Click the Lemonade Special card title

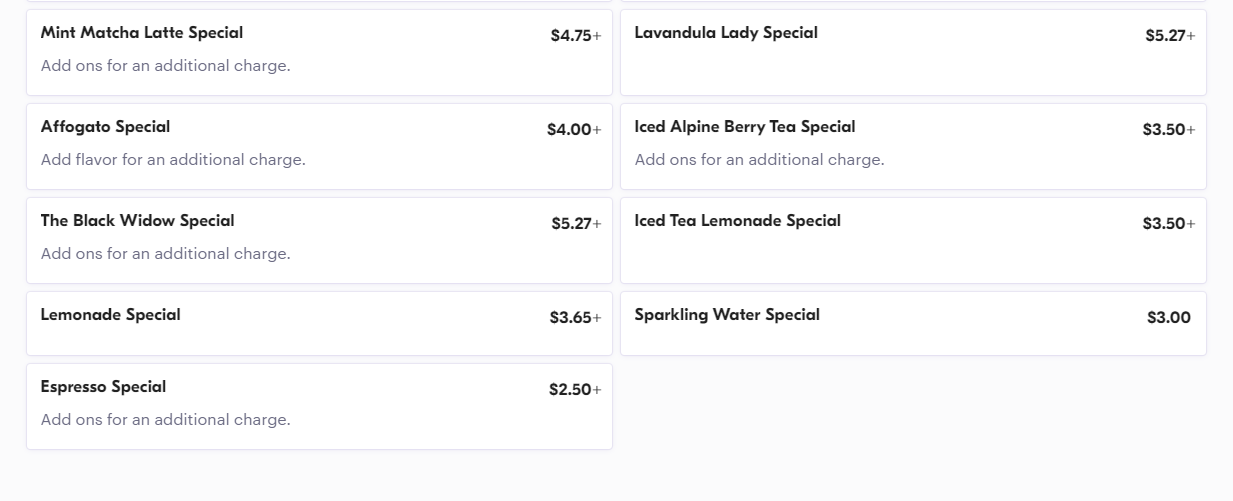[110, 315]
